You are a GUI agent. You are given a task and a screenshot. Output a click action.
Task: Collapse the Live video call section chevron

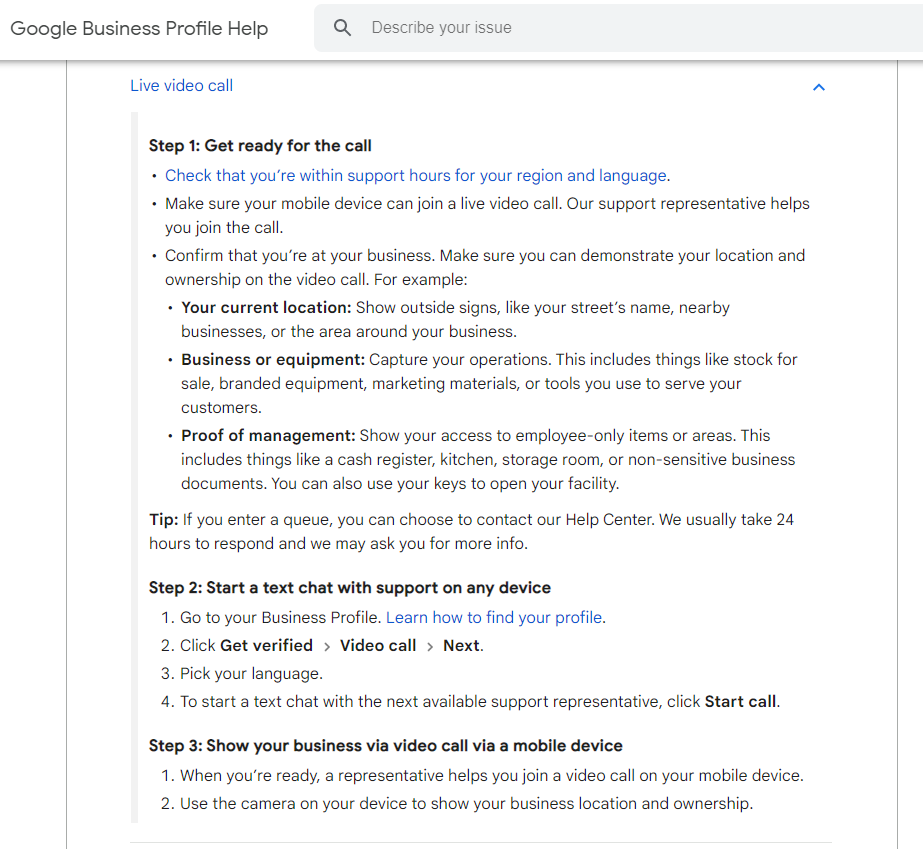point(819,87)
